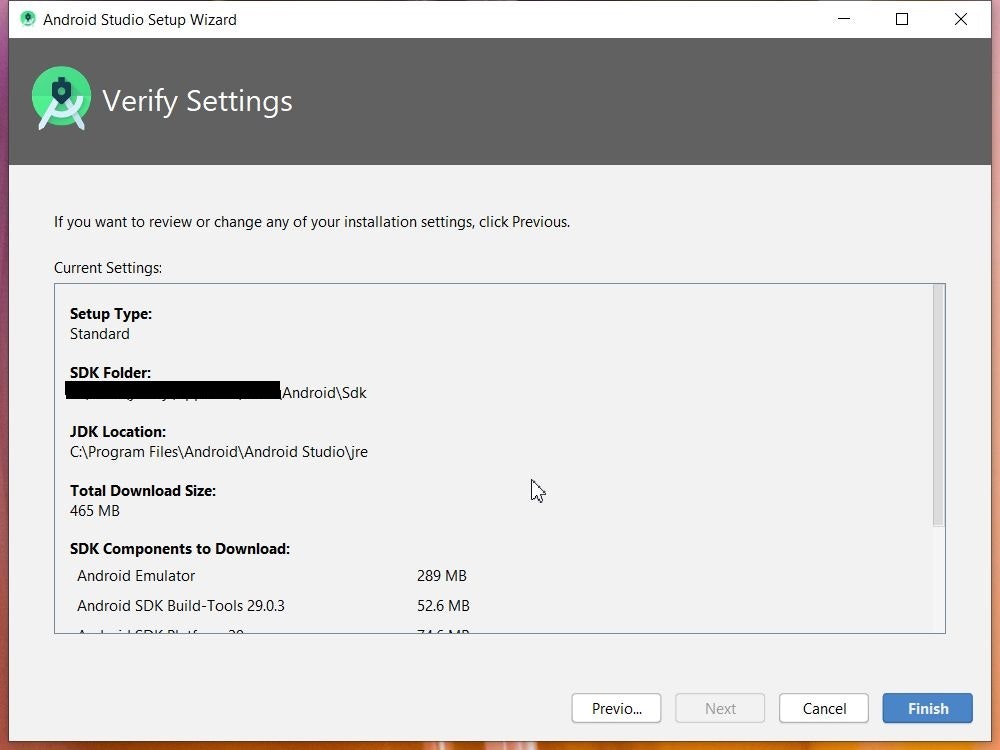Screen dimensions: 1000x750
Task: Click the Current Settings vertical scrollbar thumb
Action: coord(938,406)
